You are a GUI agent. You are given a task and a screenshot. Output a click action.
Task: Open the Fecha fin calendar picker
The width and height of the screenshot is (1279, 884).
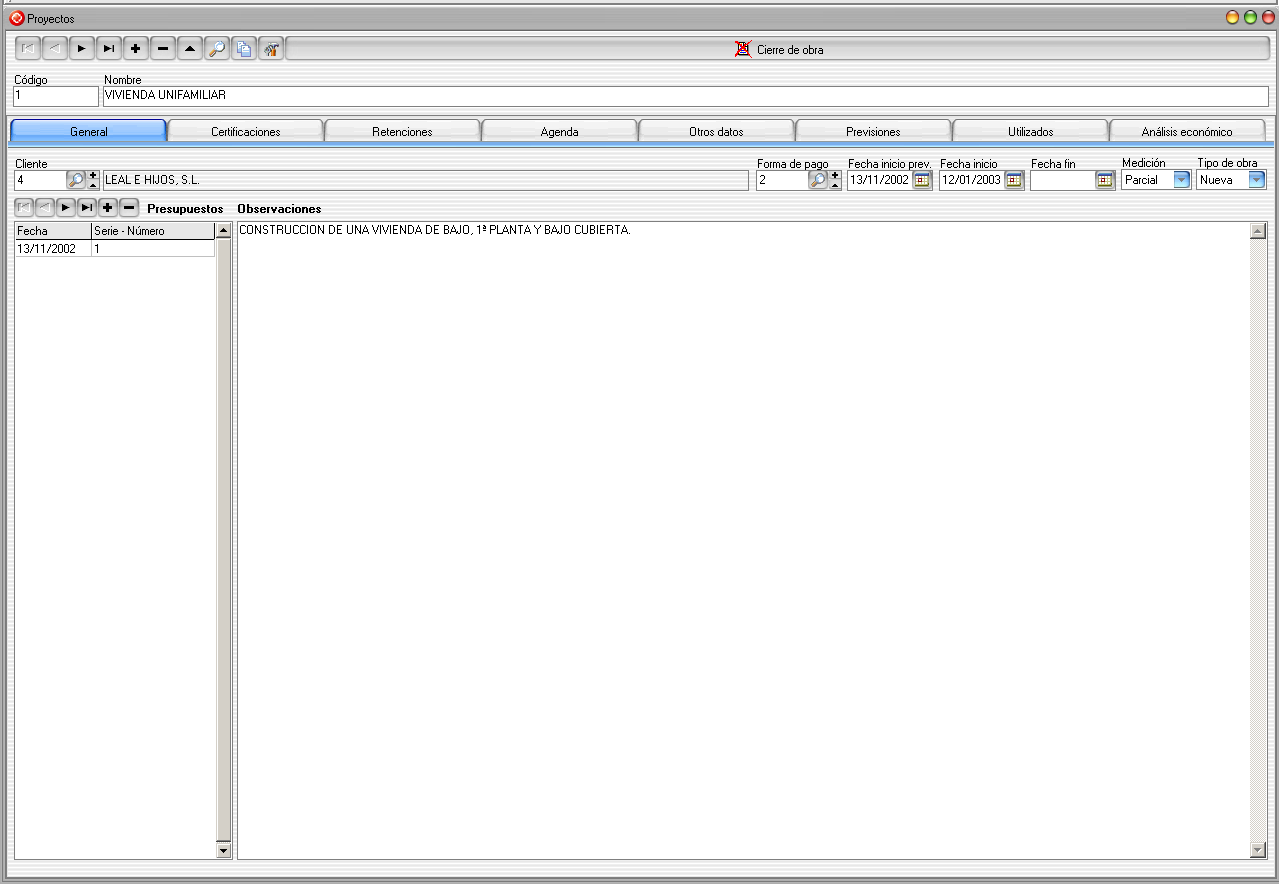point(1105,180)
